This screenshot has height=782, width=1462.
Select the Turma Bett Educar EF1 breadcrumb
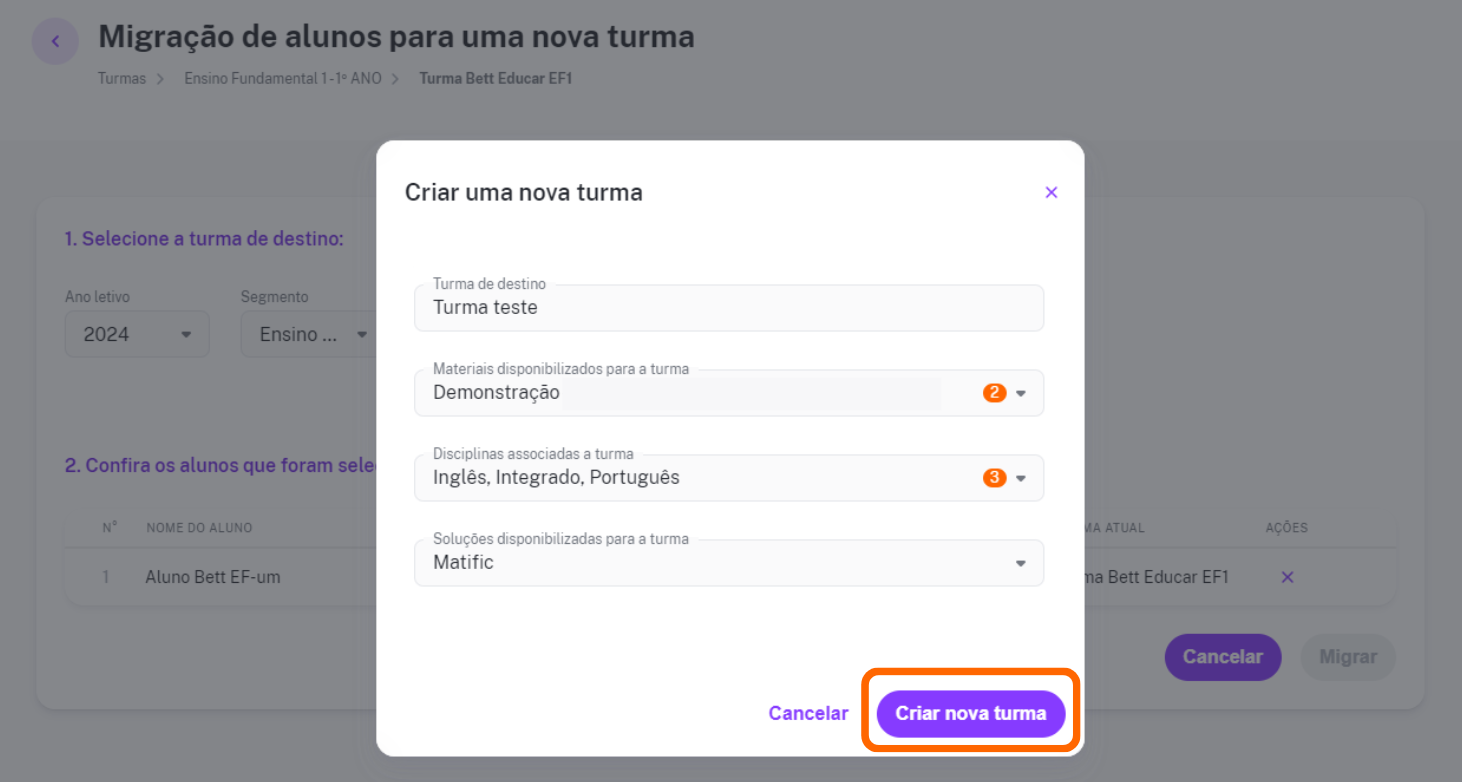496,78
